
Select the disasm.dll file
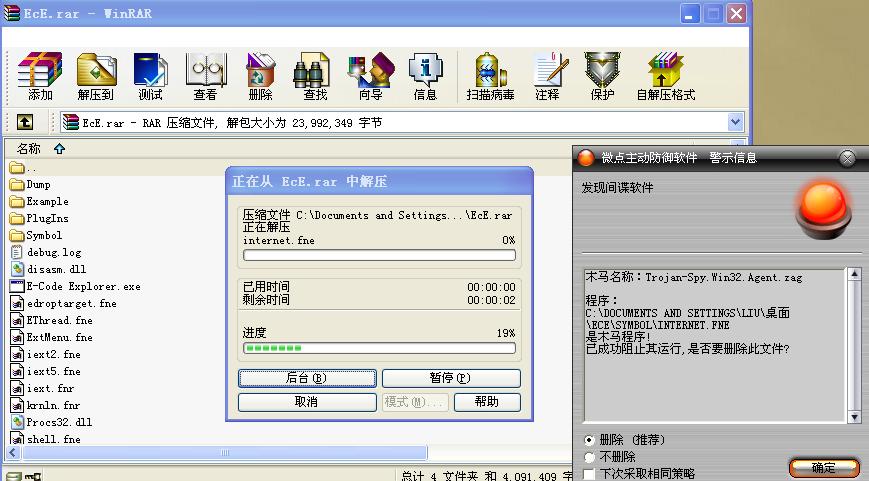(x=48, y=269)
